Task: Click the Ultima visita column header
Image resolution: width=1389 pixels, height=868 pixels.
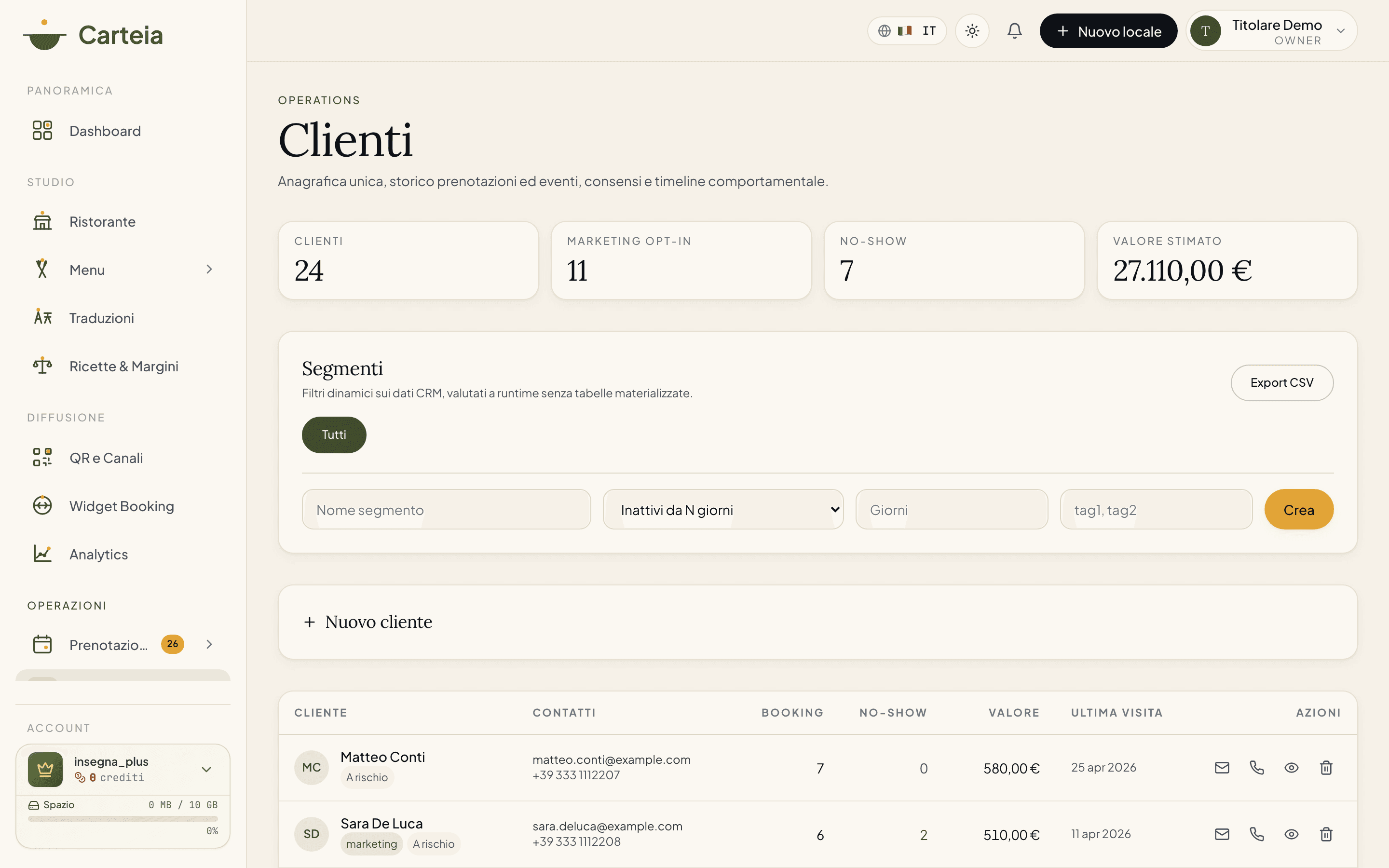Action: click(1117, 712)
